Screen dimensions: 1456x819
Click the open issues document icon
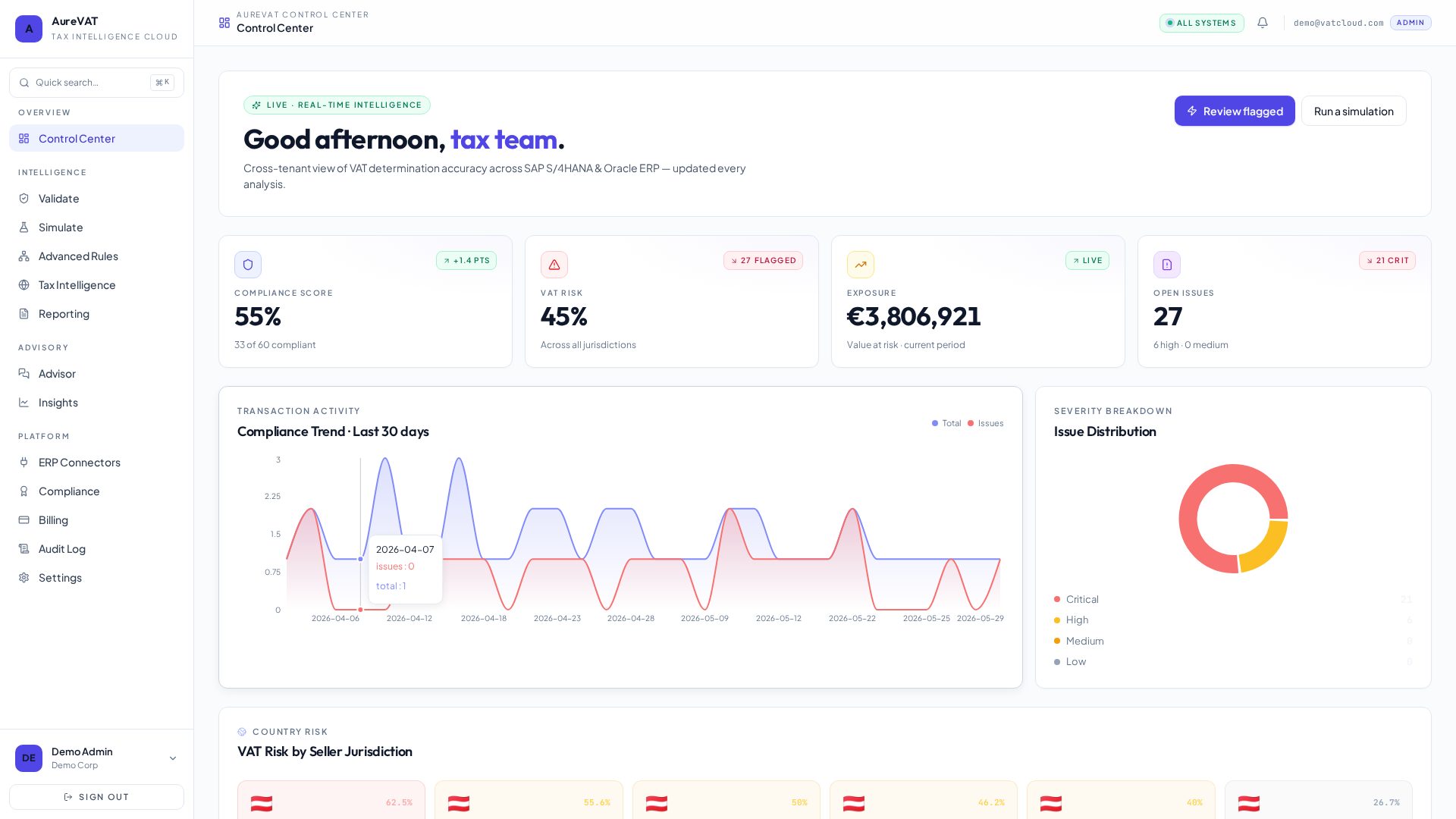click(1167, 265)
